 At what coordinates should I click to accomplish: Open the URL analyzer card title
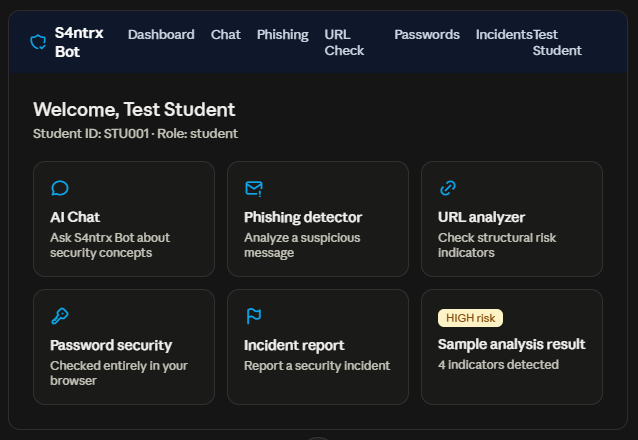tap(481, 217)
